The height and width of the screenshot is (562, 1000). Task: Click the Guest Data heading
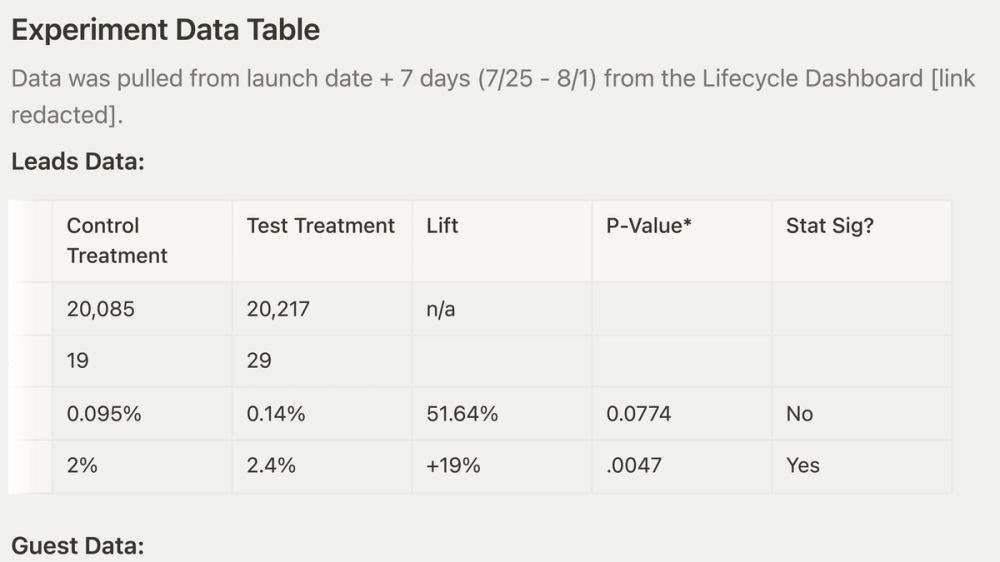[x=78, y=546]
